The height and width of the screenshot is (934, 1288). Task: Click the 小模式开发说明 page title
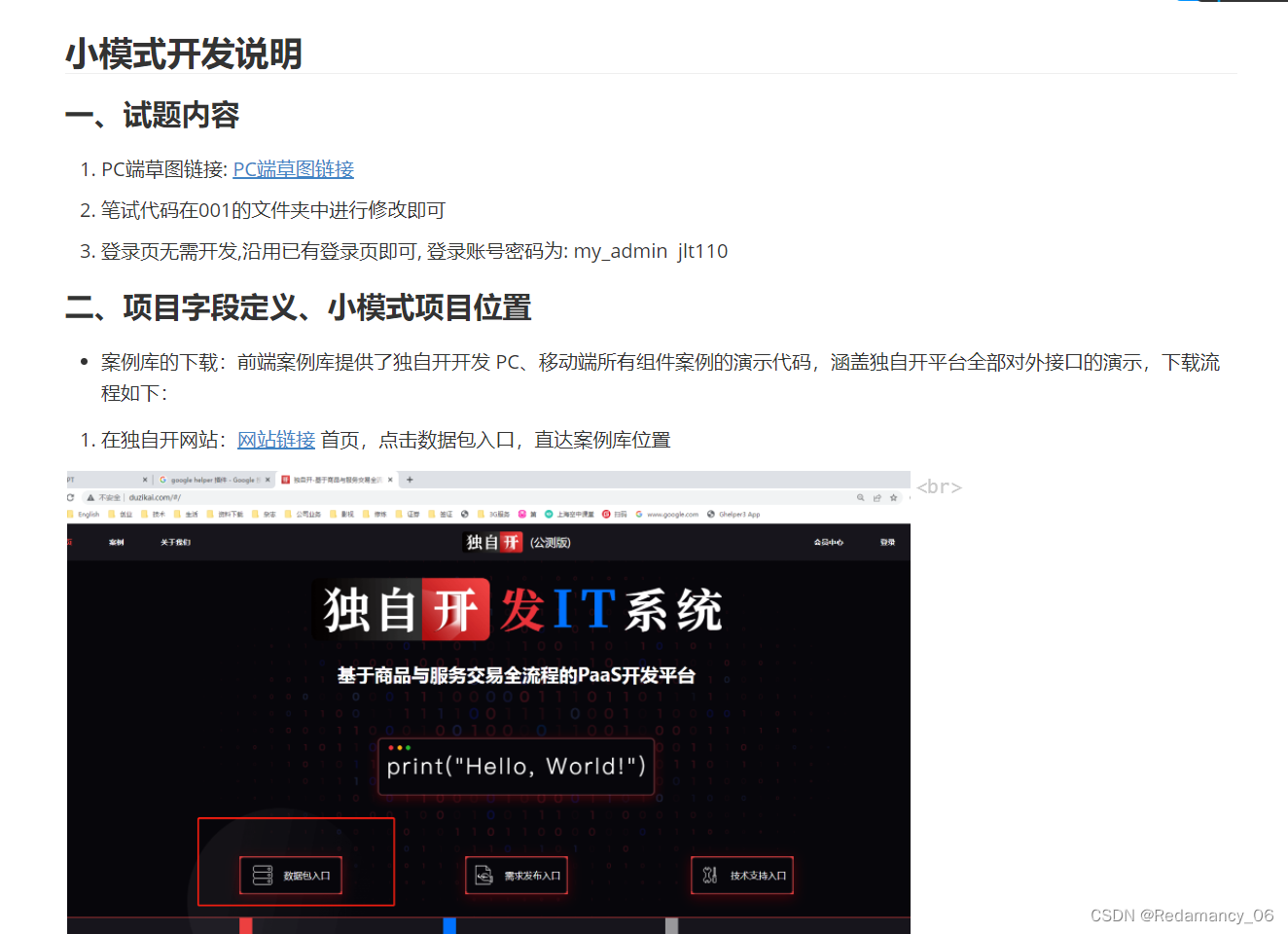point(184,54)
